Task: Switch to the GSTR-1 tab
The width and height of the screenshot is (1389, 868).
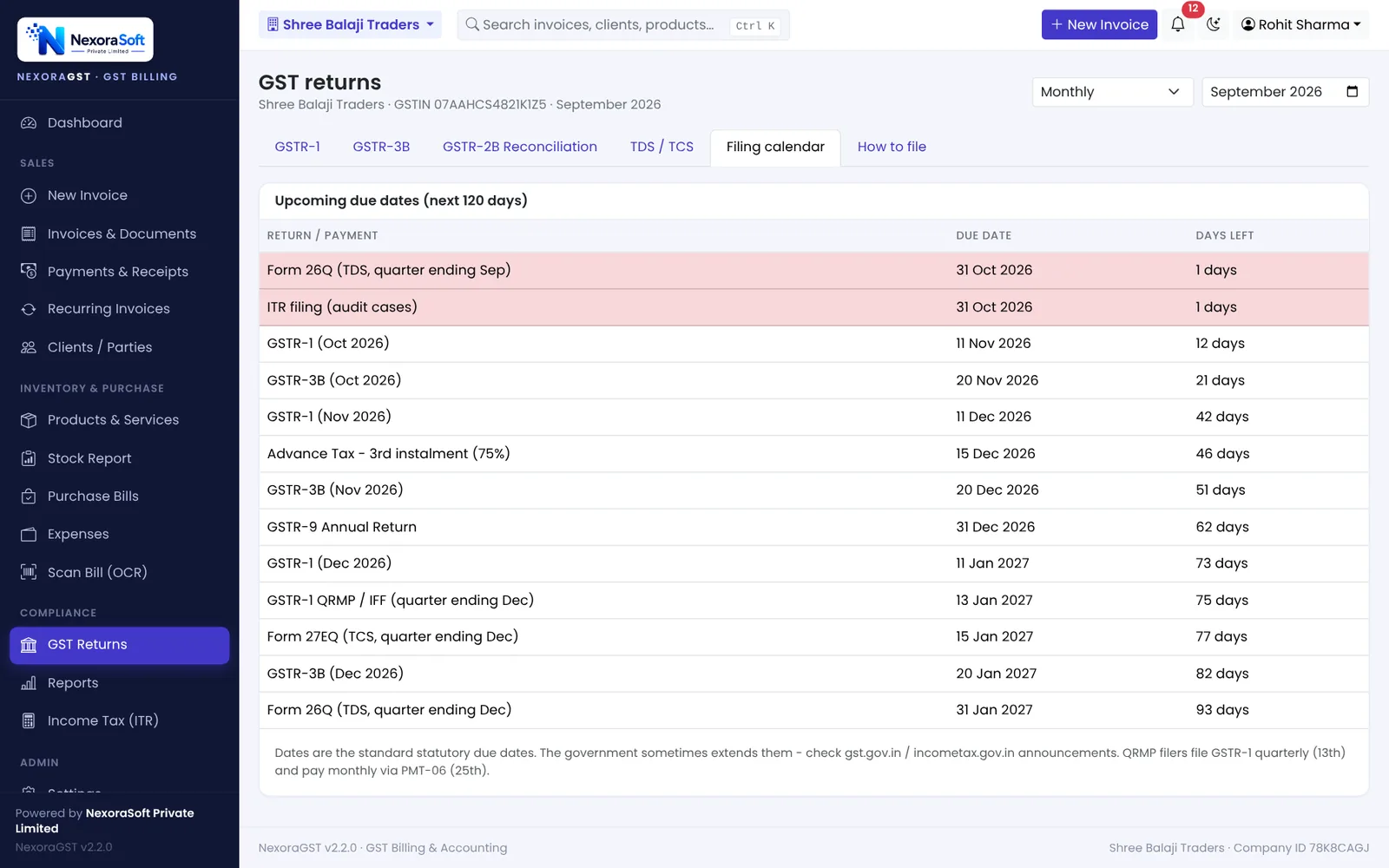Action: pos(298,148)
